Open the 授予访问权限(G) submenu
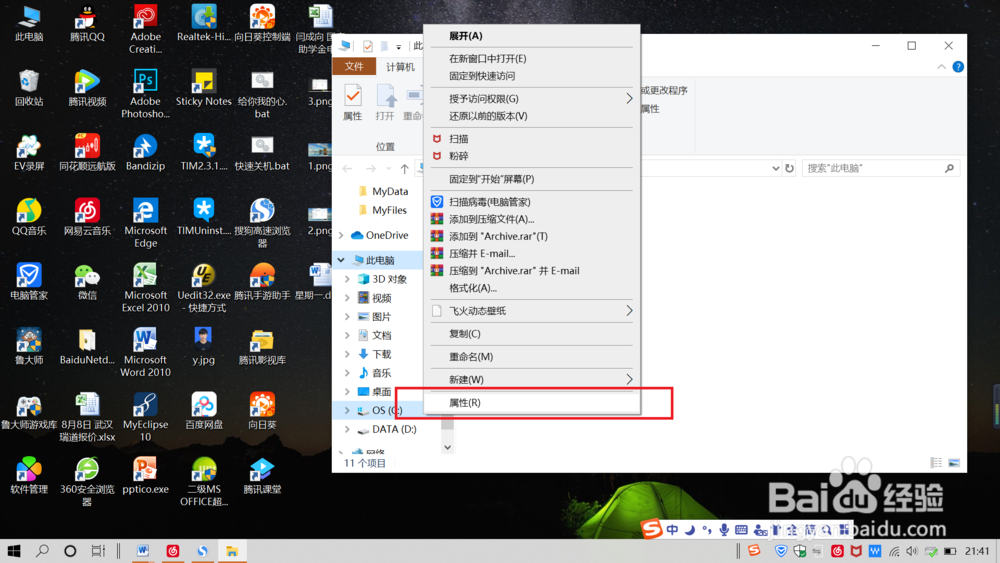The image size is (1000, 563). coord(532,99)
